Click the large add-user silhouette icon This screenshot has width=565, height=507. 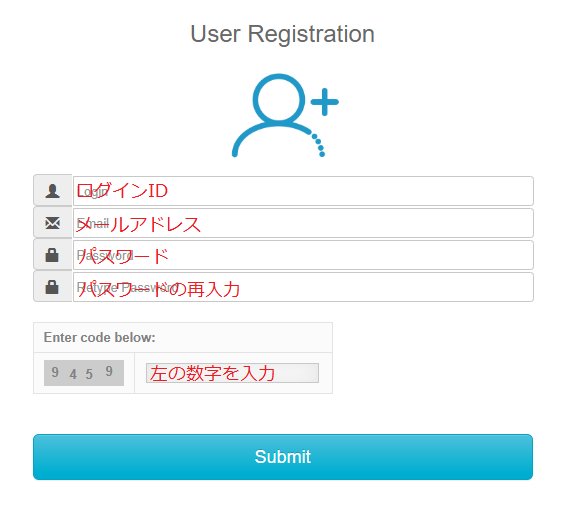coord(285,115)
